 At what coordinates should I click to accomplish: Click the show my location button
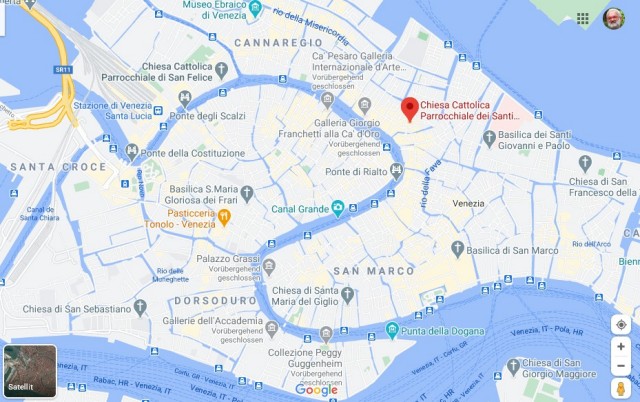click(621, 325)
